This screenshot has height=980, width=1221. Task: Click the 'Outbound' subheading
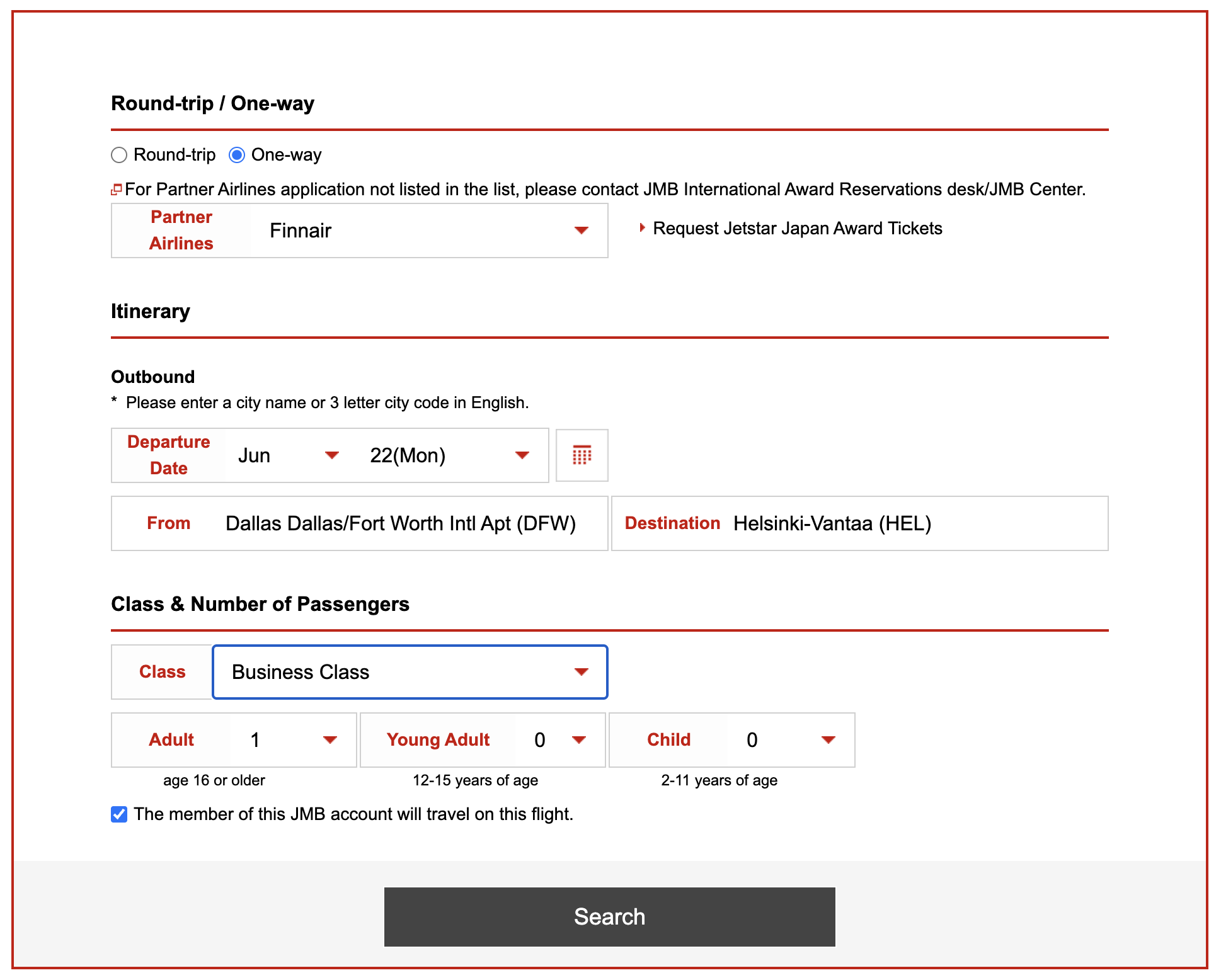[153, 377]
